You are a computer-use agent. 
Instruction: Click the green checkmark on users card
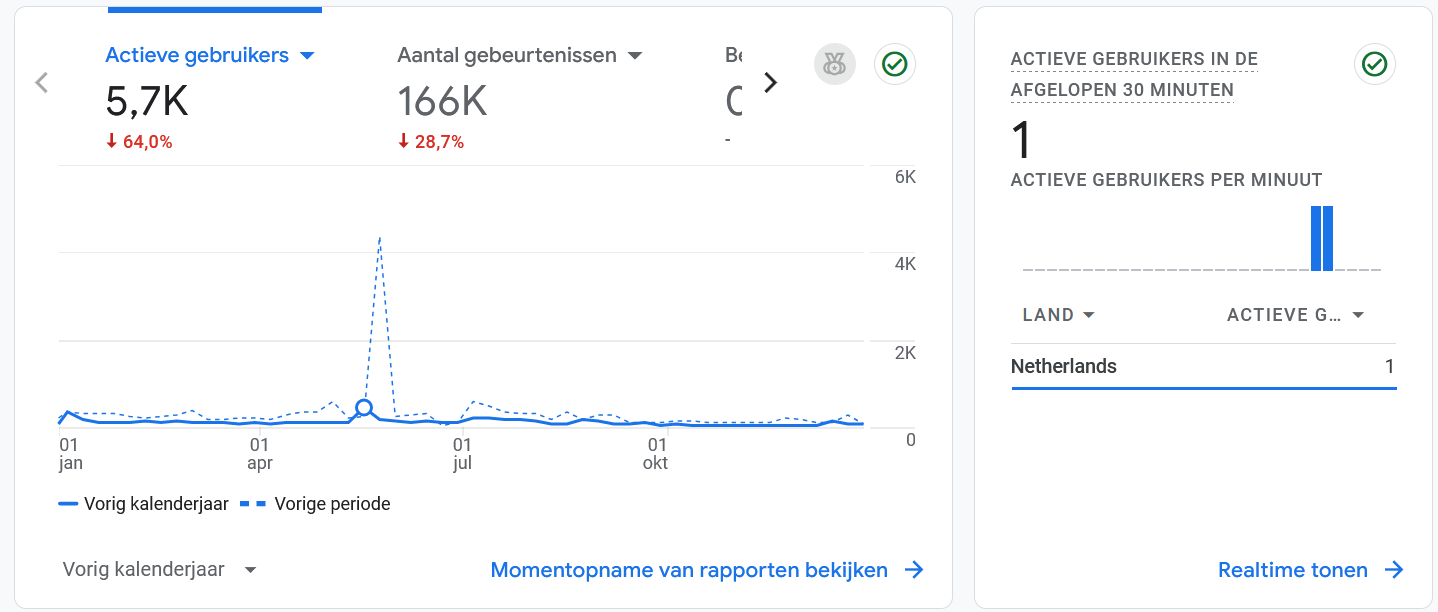point(895,64)
